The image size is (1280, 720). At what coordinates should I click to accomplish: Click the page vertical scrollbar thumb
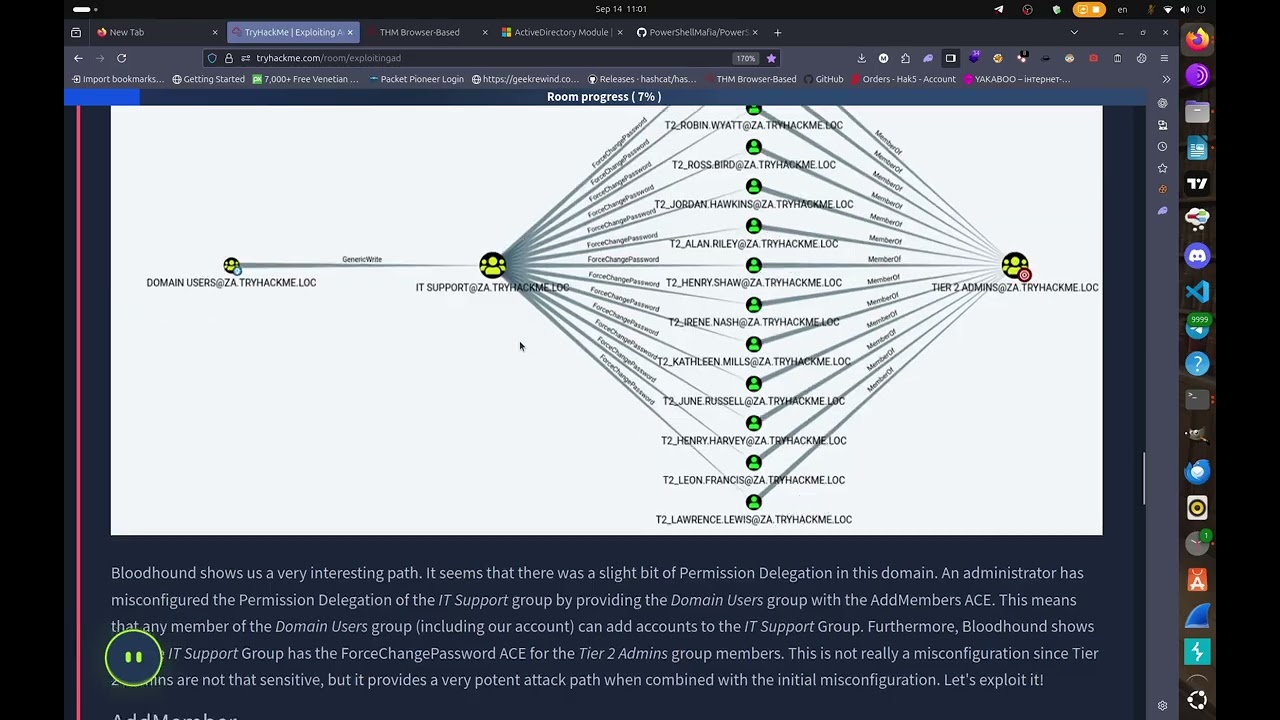click(1145, 479)
